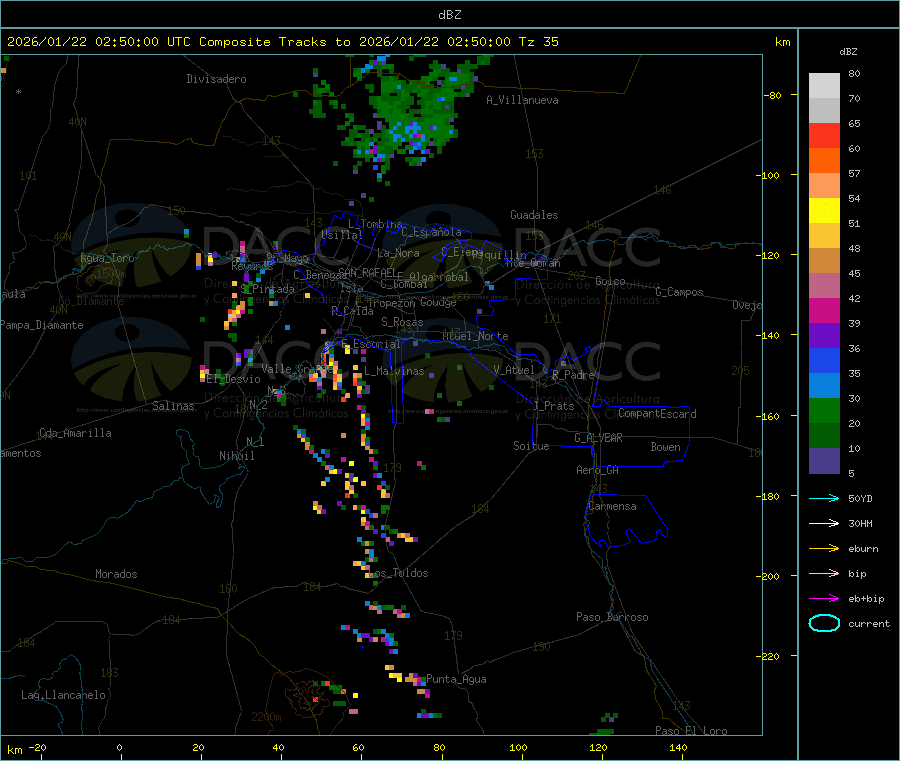
Task: Click the Carmensa map label
Action: 612,506
